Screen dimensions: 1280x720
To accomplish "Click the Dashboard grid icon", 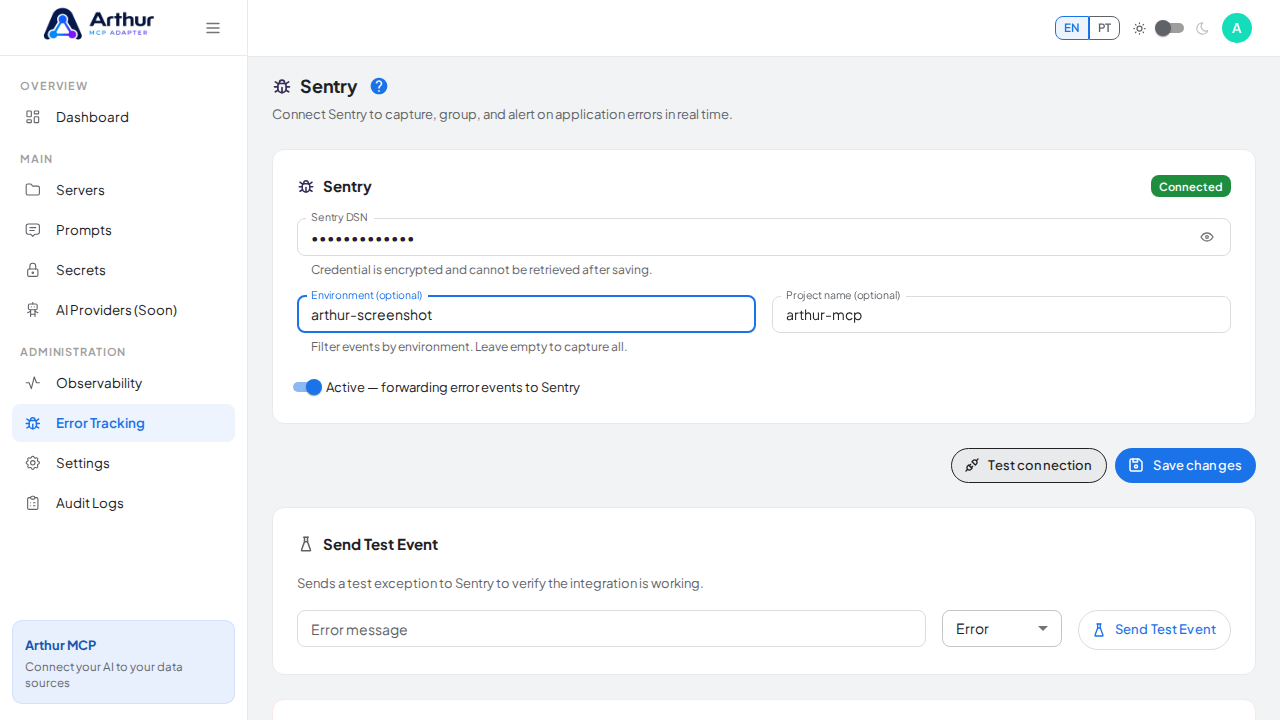I will (33, 117).
